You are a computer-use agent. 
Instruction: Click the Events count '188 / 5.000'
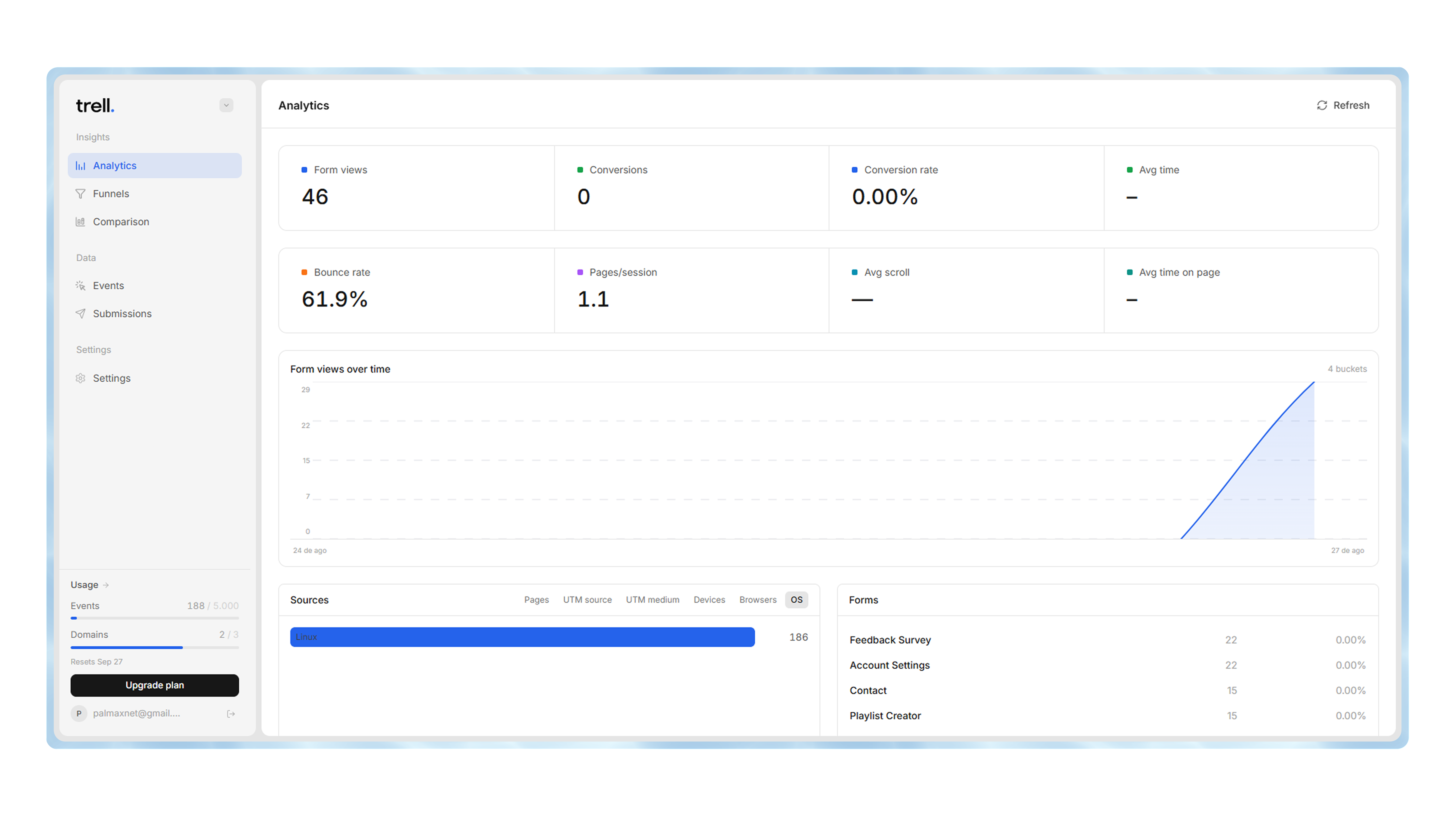[x=213, y=606]
